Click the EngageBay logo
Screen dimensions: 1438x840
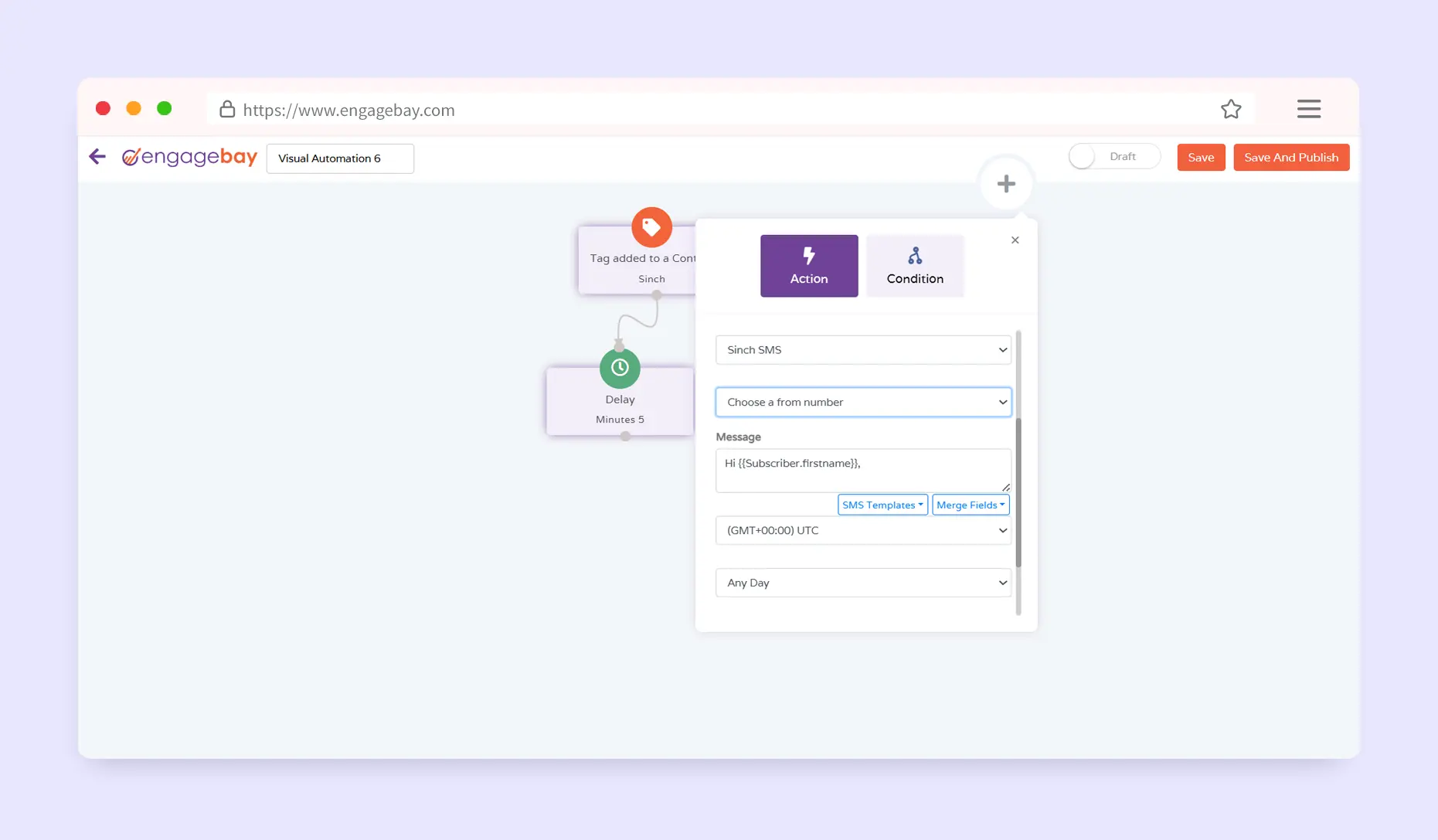coord(190,157)
